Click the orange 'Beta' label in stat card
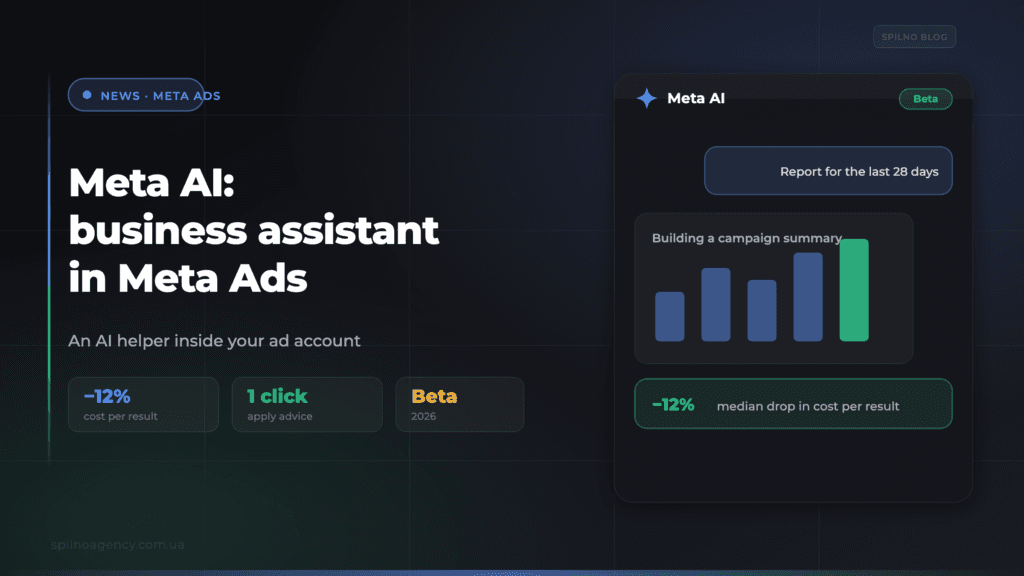Image resolution: width=1024 pixels, height=576 pixels. 434,396
